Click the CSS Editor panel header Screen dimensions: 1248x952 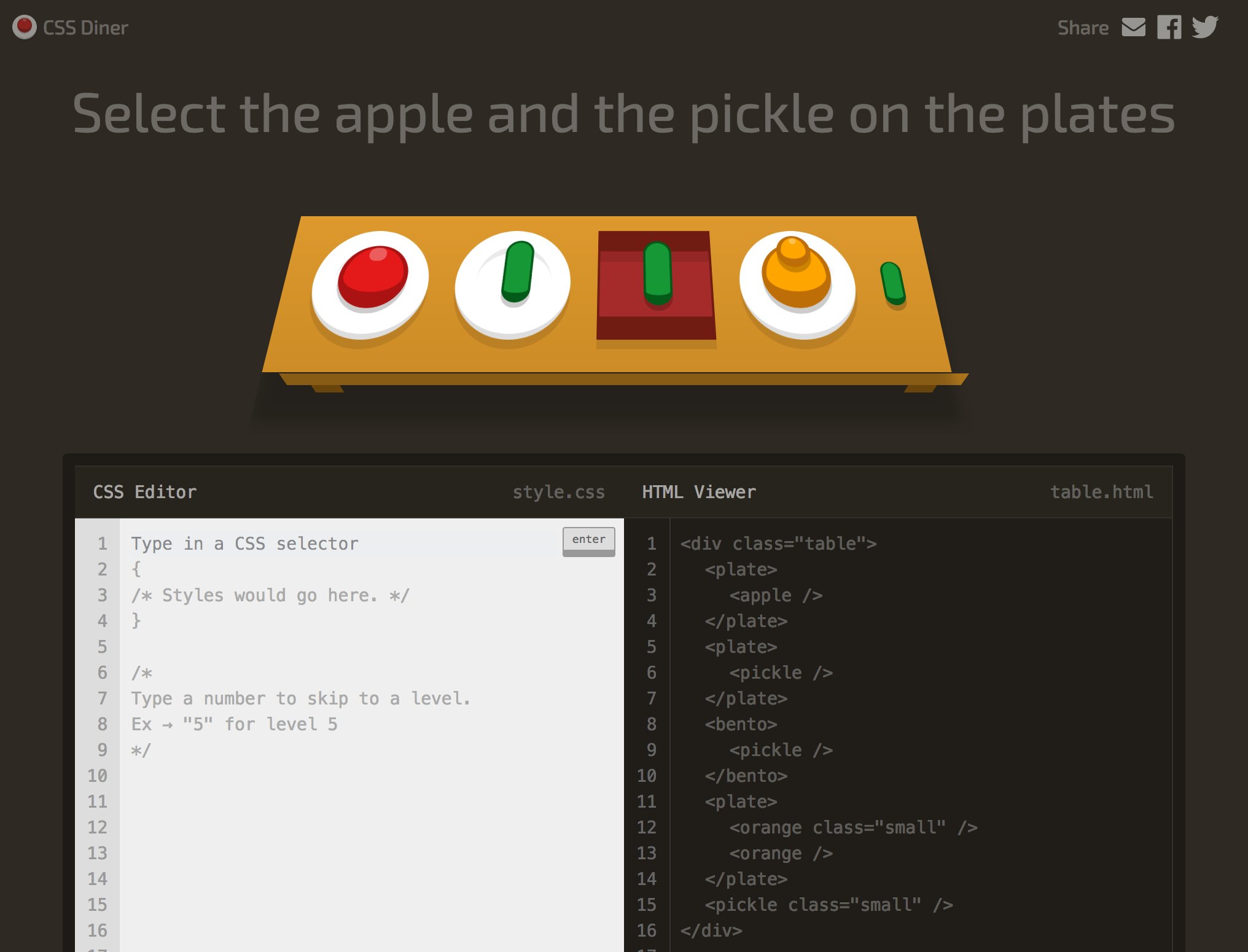[145, 491]
